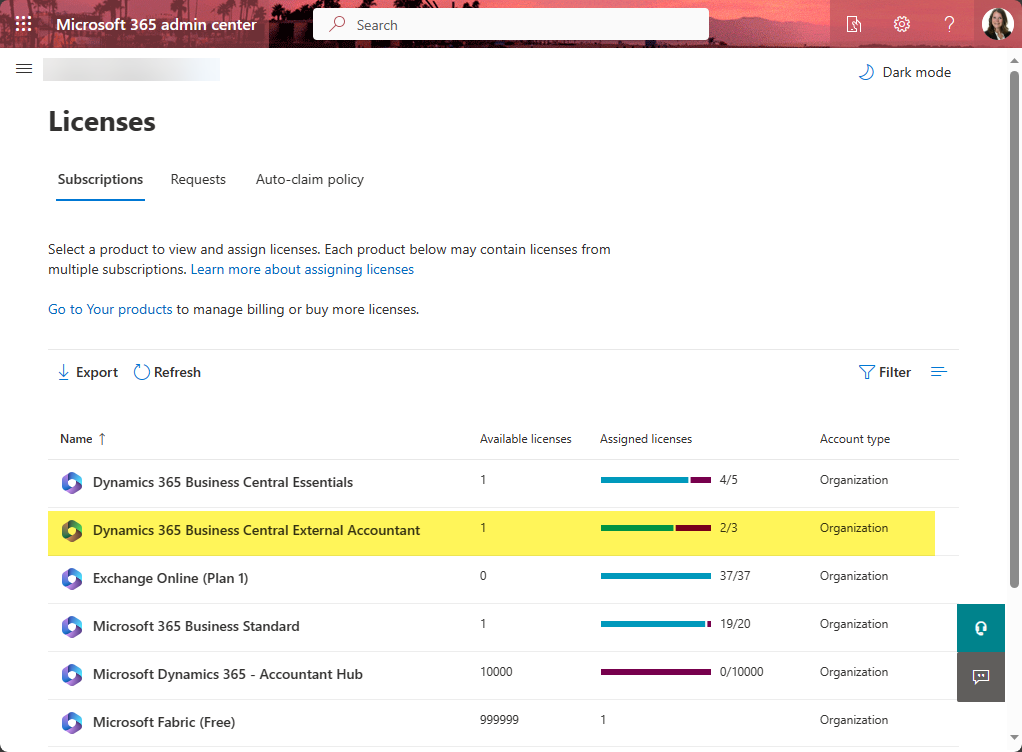Viewport: 1022px width, 752px height.
Task: Sort by the Name column arrow
Action: point(102,439)
